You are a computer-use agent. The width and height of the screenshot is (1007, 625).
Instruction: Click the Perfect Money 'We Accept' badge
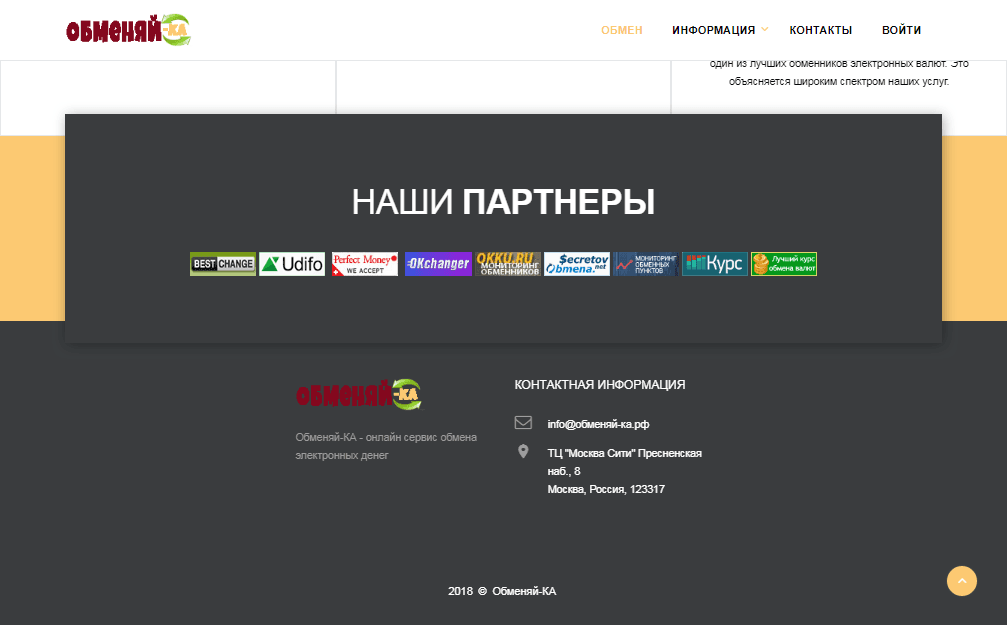tap(363, 263)
